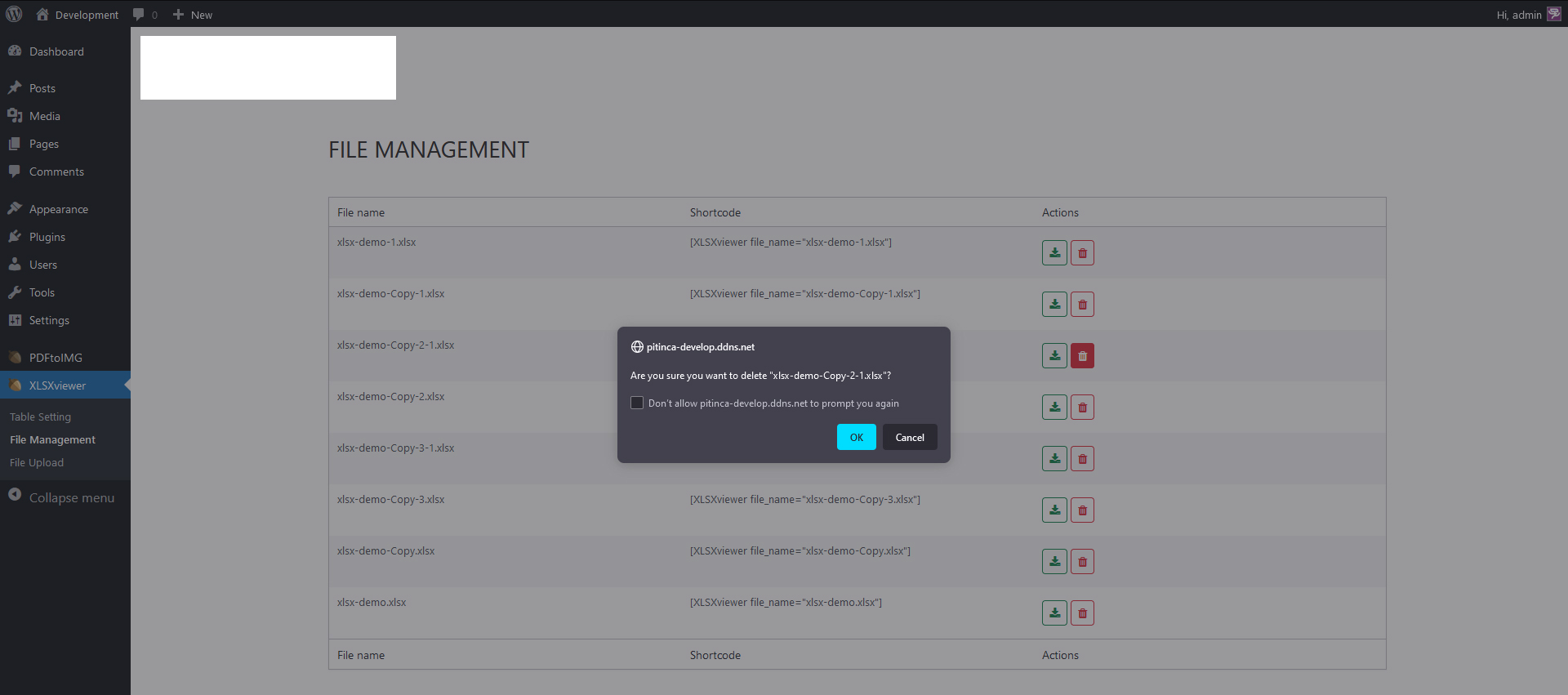Open the XLSXviewer plugin menu
This screenshot has height=695, width=1568.
65,385
